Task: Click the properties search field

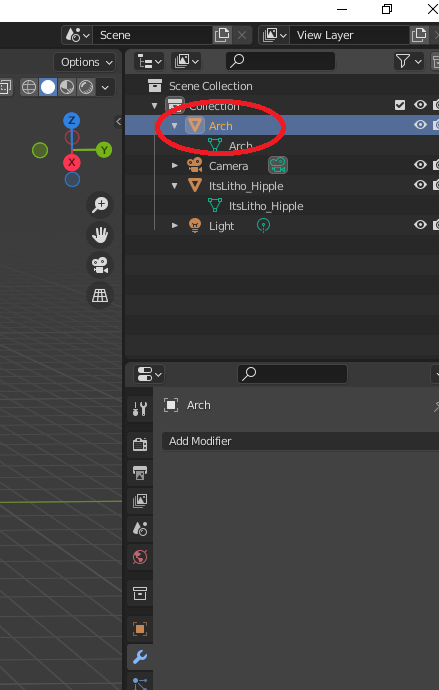Action: 293,374
